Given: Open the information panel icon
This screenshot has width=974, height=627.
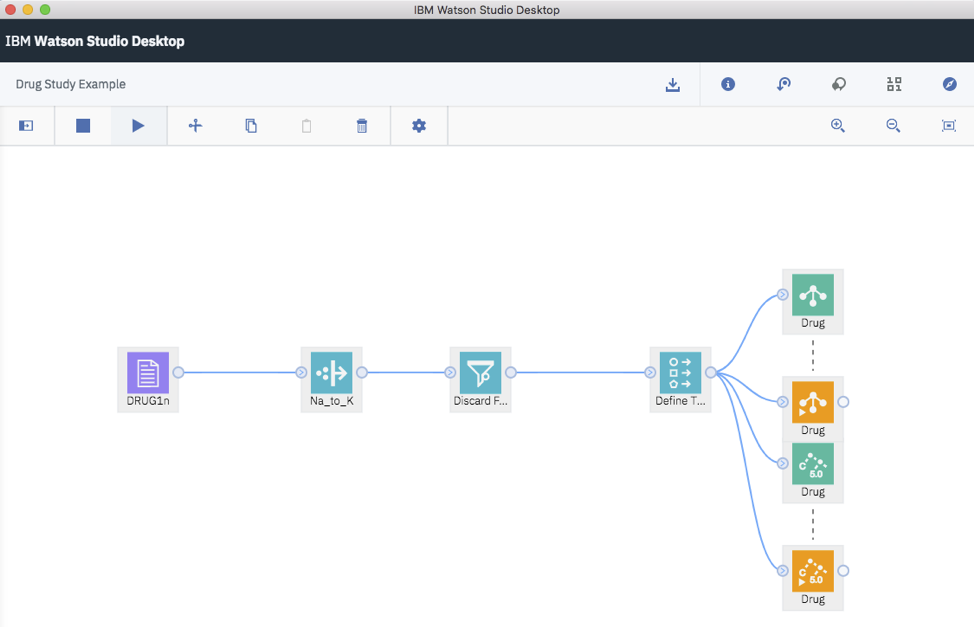Looking at the screenshot, I should tap(728, 84).
